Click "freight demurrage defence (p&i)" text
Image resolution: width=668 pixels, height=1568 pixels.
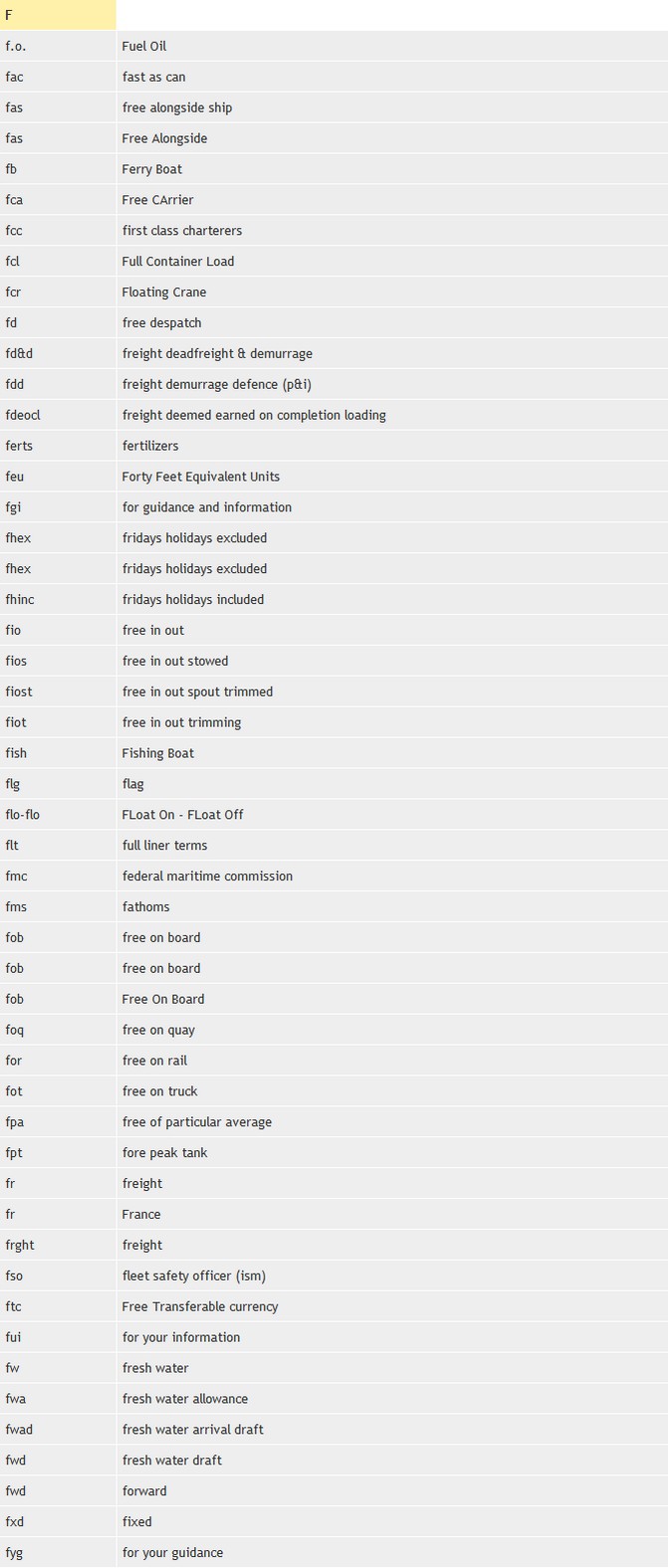[217, 385]
